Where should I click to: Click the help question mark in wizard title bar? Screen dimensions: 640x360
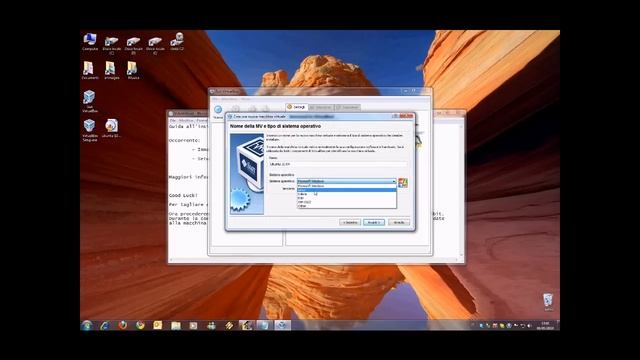[x=395, y=116]
